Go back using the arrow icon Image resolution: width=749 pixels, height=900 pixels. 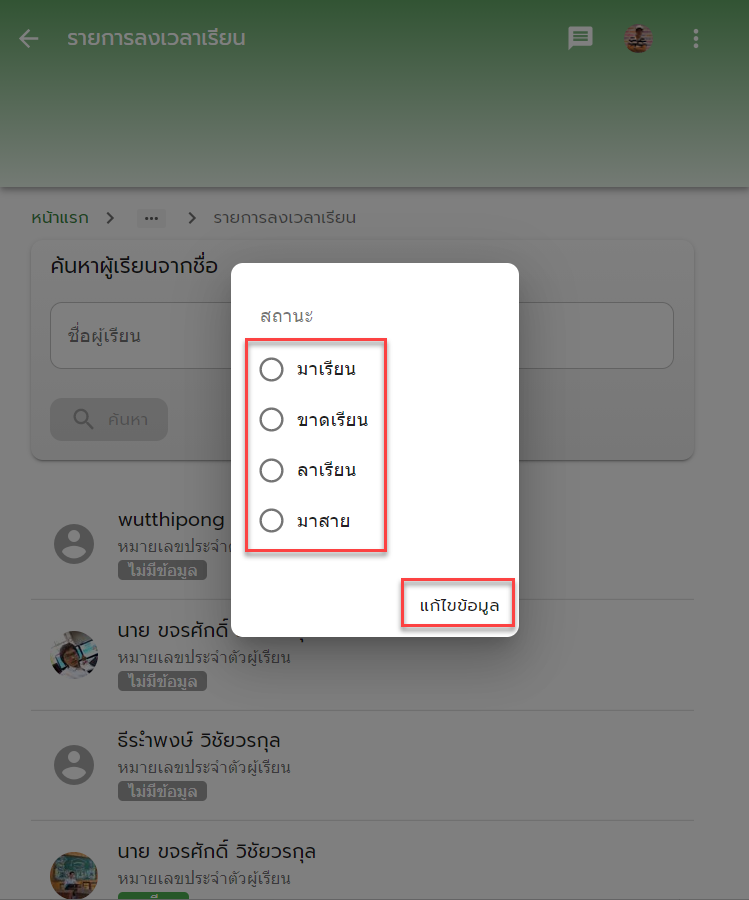pyautogui.click(x=28, y=38)
